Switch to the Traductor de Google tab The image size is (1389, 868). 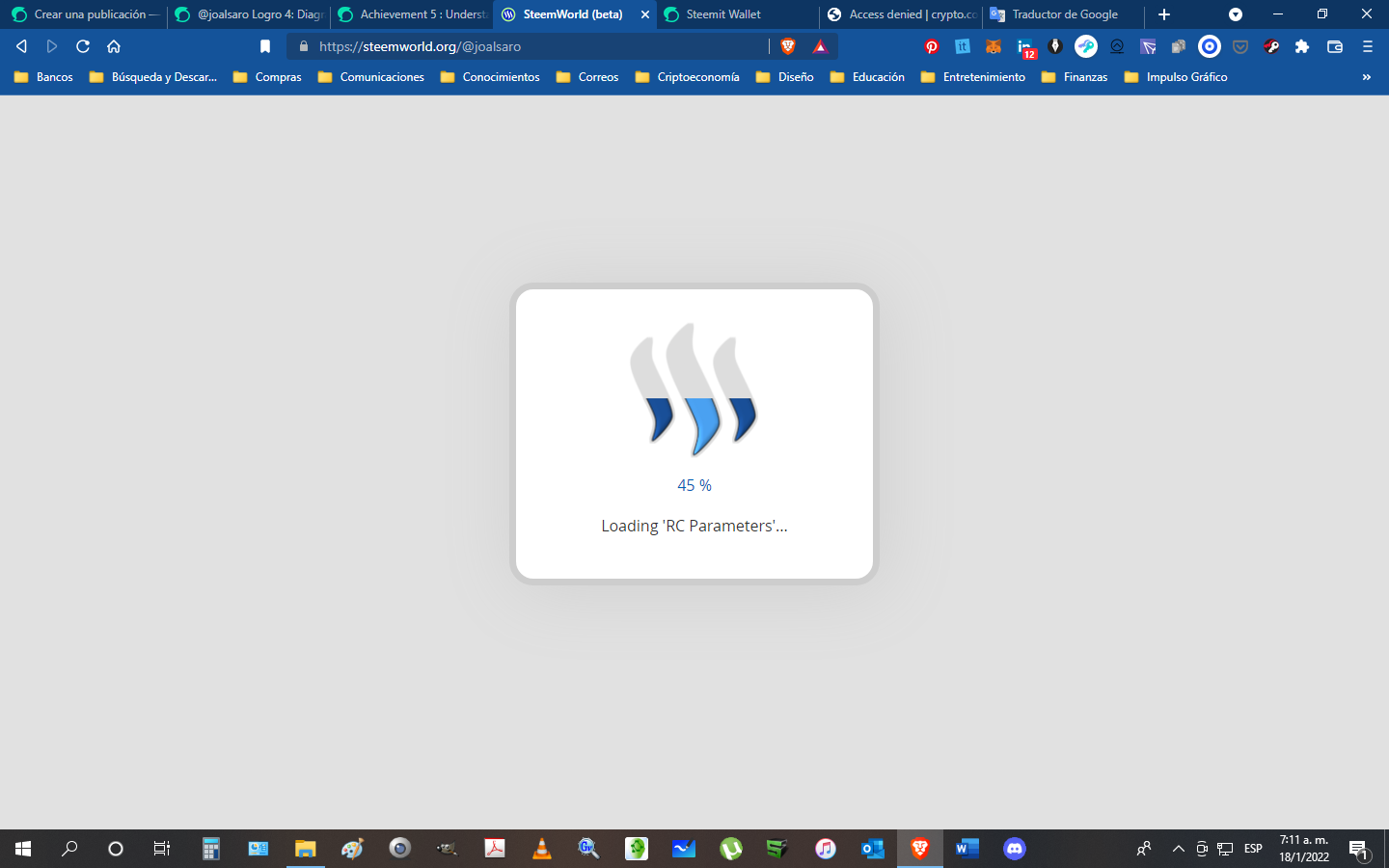(x=1063, y=14)
